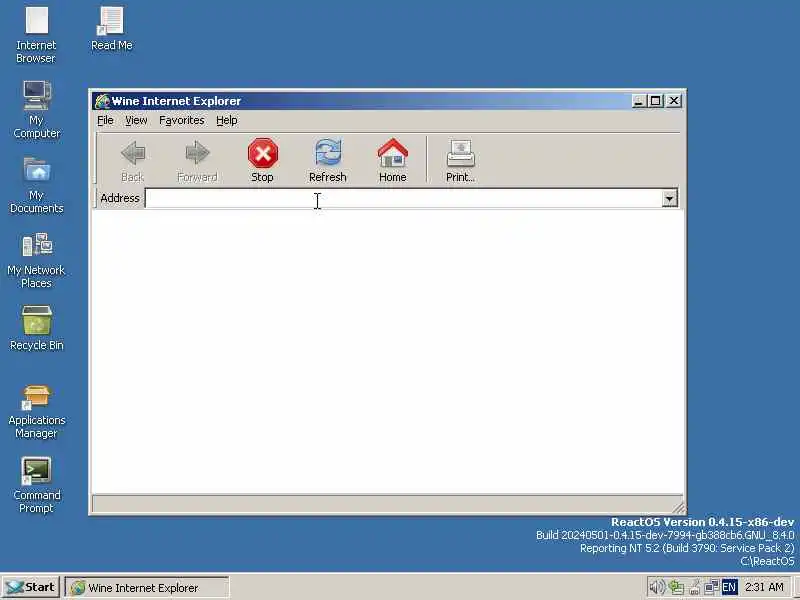Viewport: 800px width, 600px height.
Task: Stop page loading with the red X icon
Action: click(263, 153)
